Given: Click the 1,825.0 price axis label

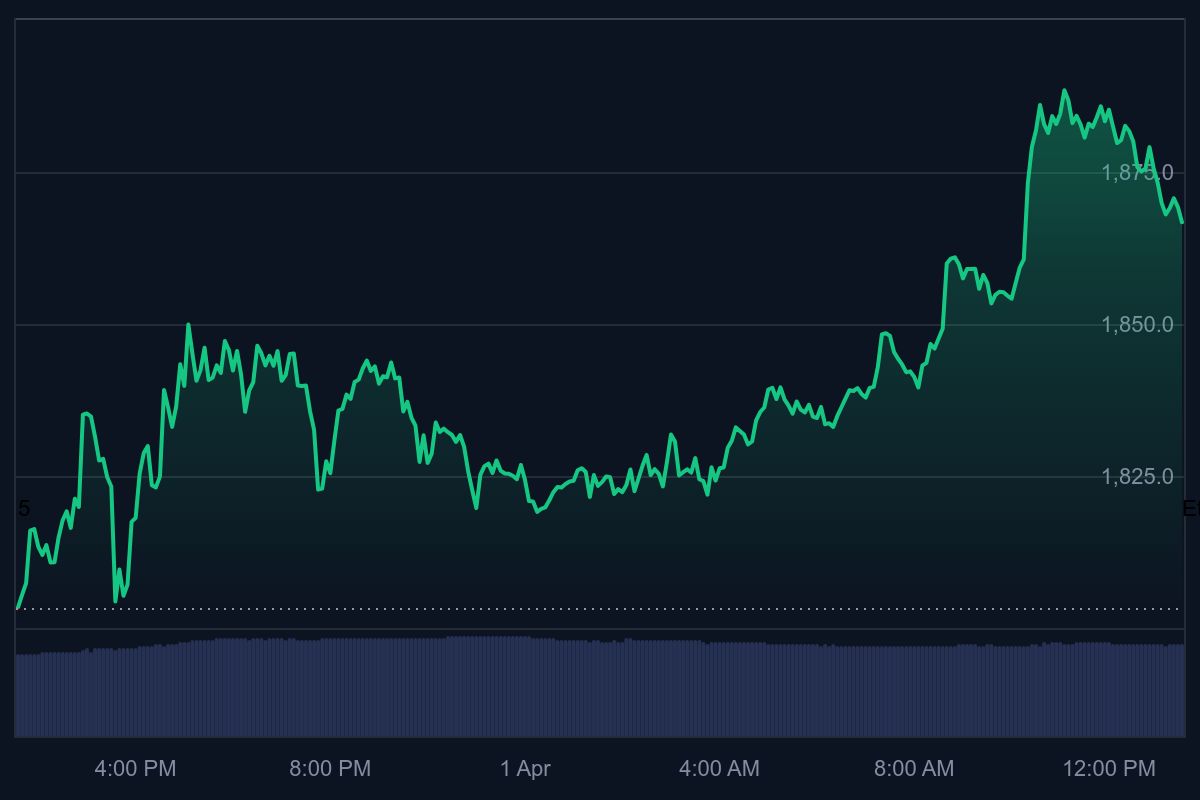Looking at the screenshot, I should point(1137,477).
